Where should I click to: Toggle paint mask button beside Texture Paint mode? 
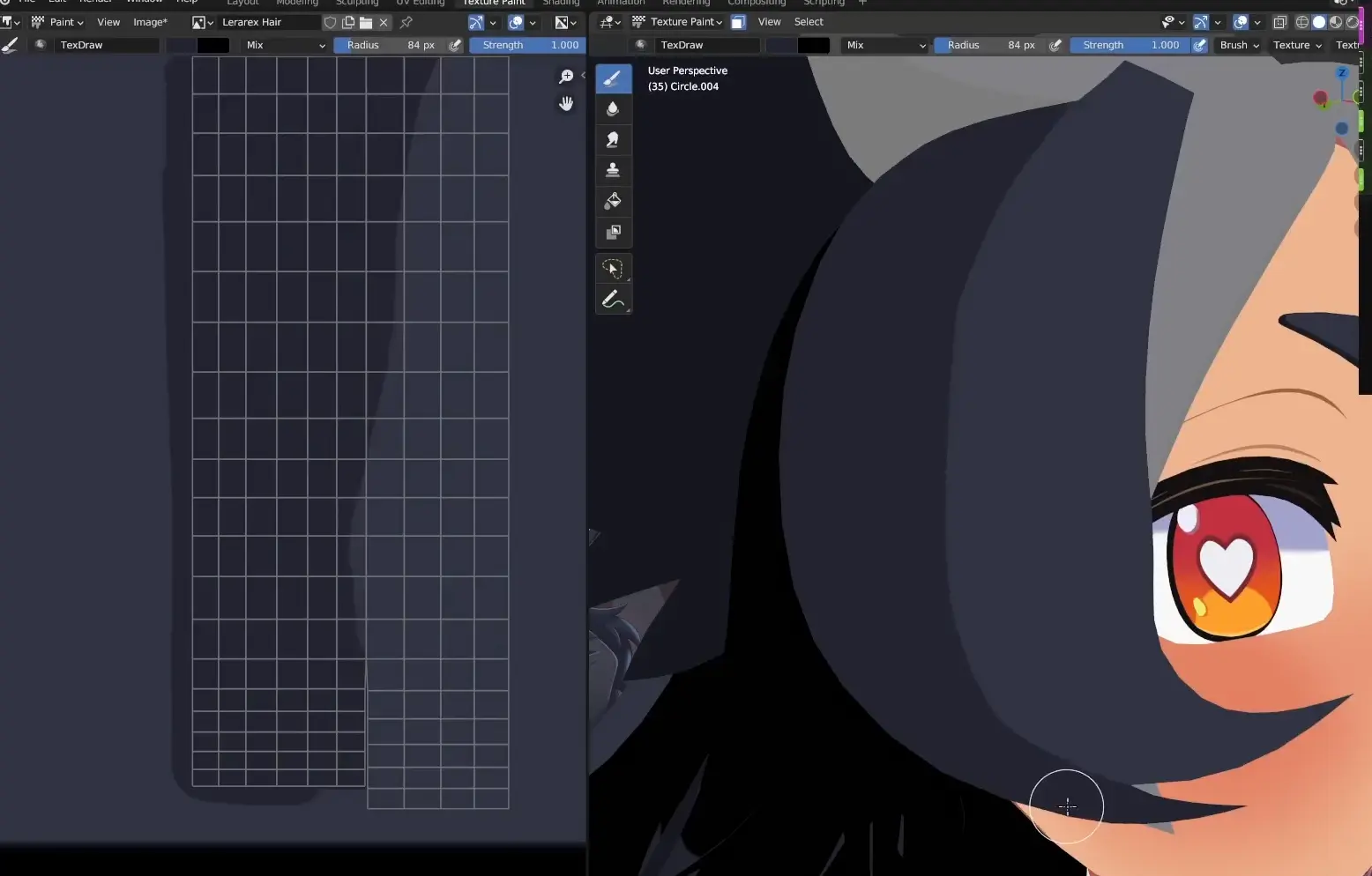click(739, 22)
